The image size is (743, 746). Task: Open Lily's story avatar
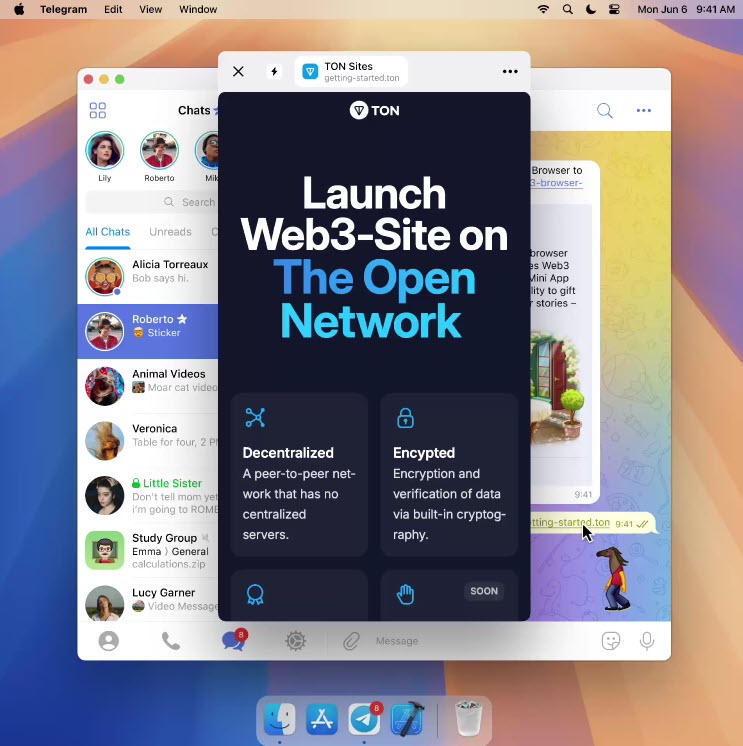pos(105,151)
